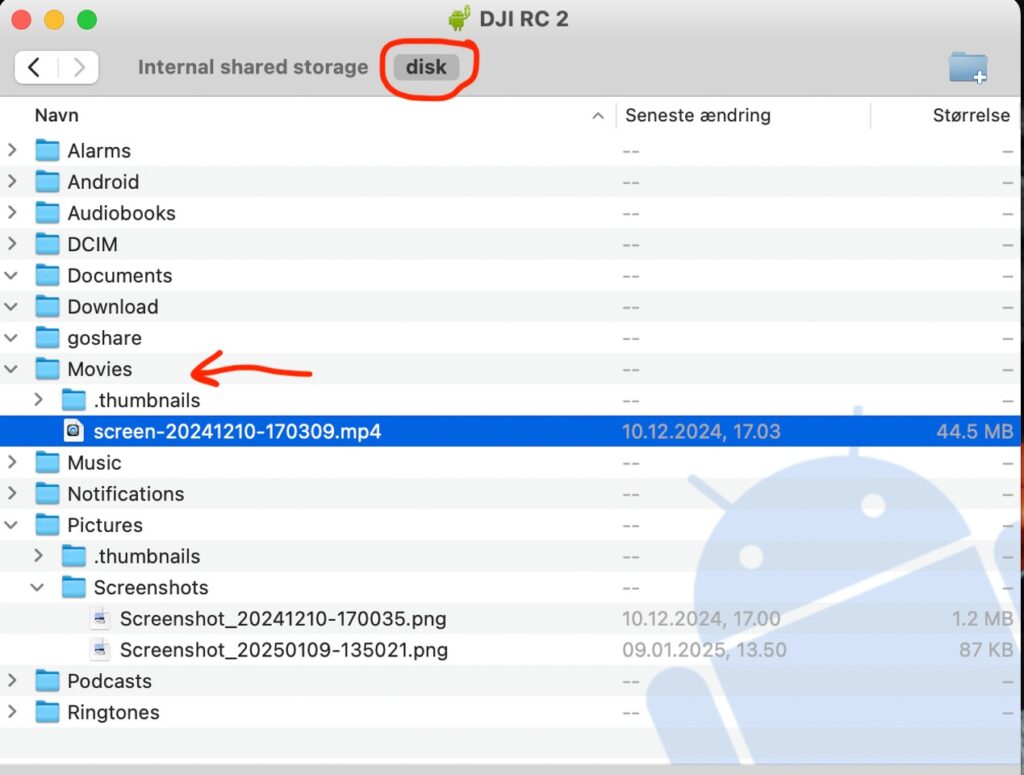Screen dimensions: 1024x775
Task: Click the goshare folder icon
Action: [x=47, y=338]
